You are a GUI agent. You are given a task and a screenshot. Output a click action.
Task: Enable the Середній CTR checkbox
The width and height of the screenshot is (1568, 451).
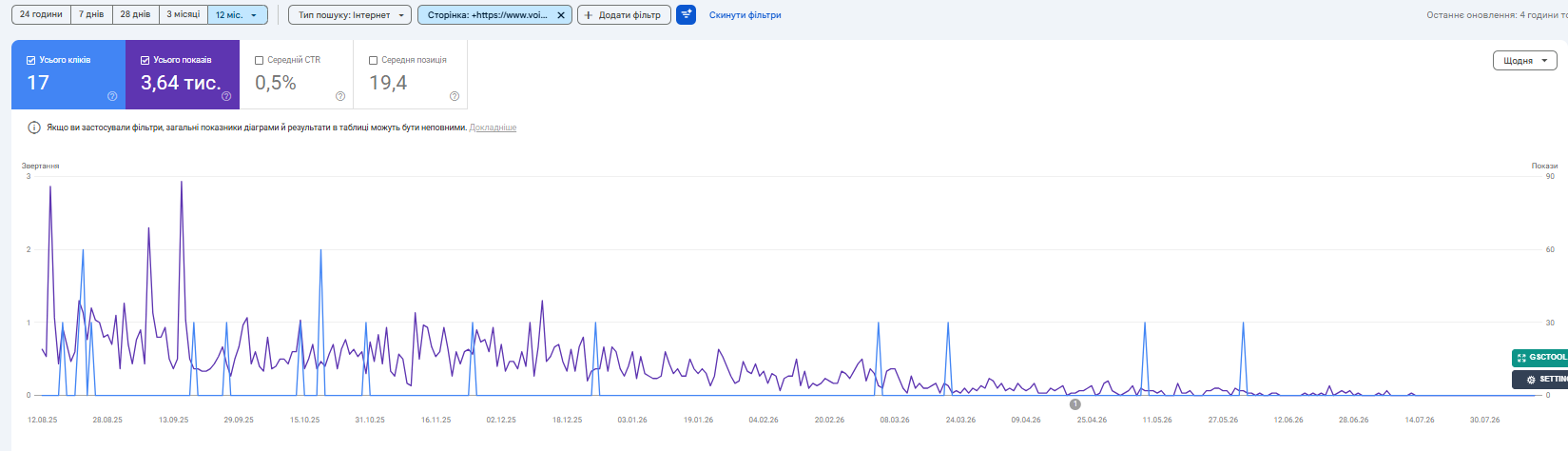[x=259, y=60]
